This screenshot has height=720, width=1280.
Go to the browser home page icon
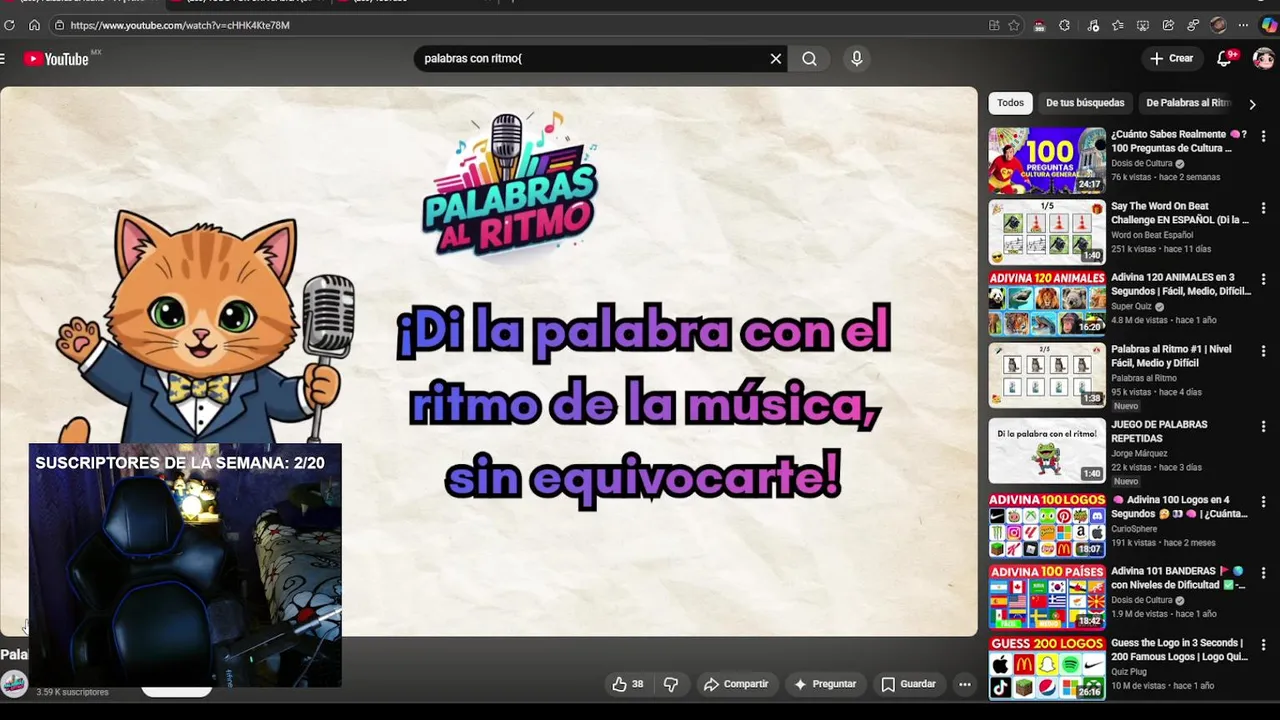pyautogui.click(x=34, y=25)
